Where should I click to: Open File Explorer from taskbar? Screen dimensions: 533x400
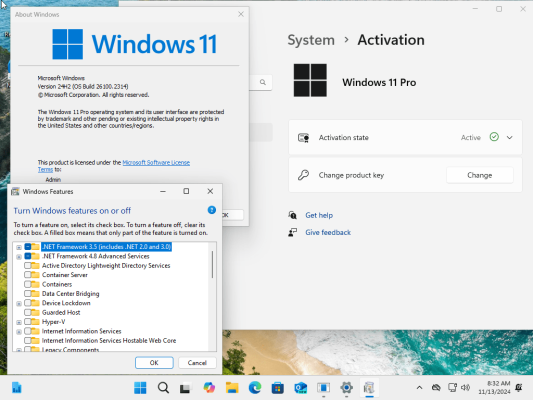[232, 388]
